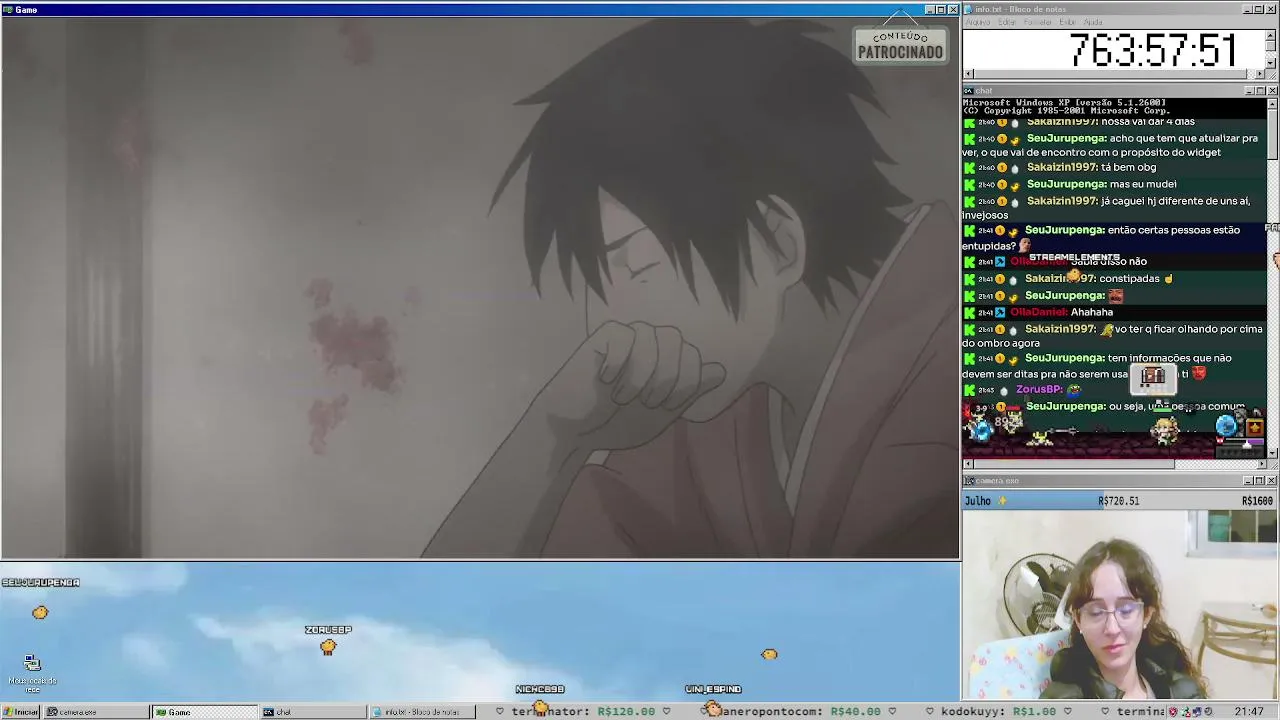The width and height of the screenshot is (1280, 720).
Task: Click Notepad horizontal scroll right arrow
Action: point(1261,74)
